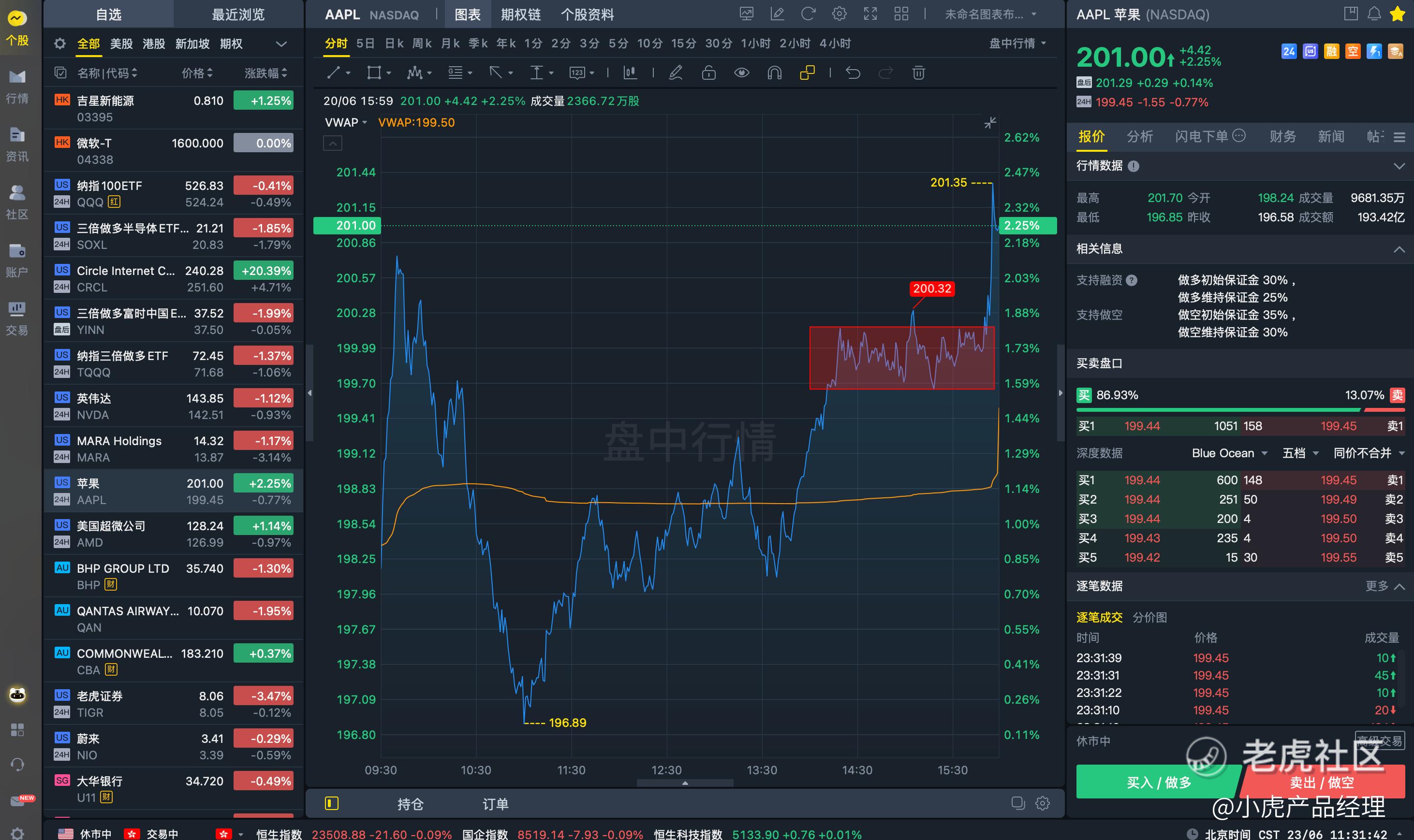Click the chart refresh icon
Viewport: 1414px width, 840px height.
[808, 14]
